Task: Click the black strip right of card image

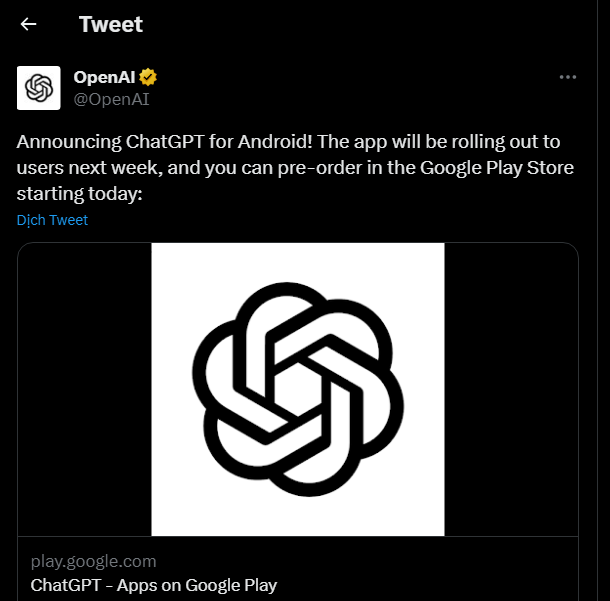Action: coord(510,390)
